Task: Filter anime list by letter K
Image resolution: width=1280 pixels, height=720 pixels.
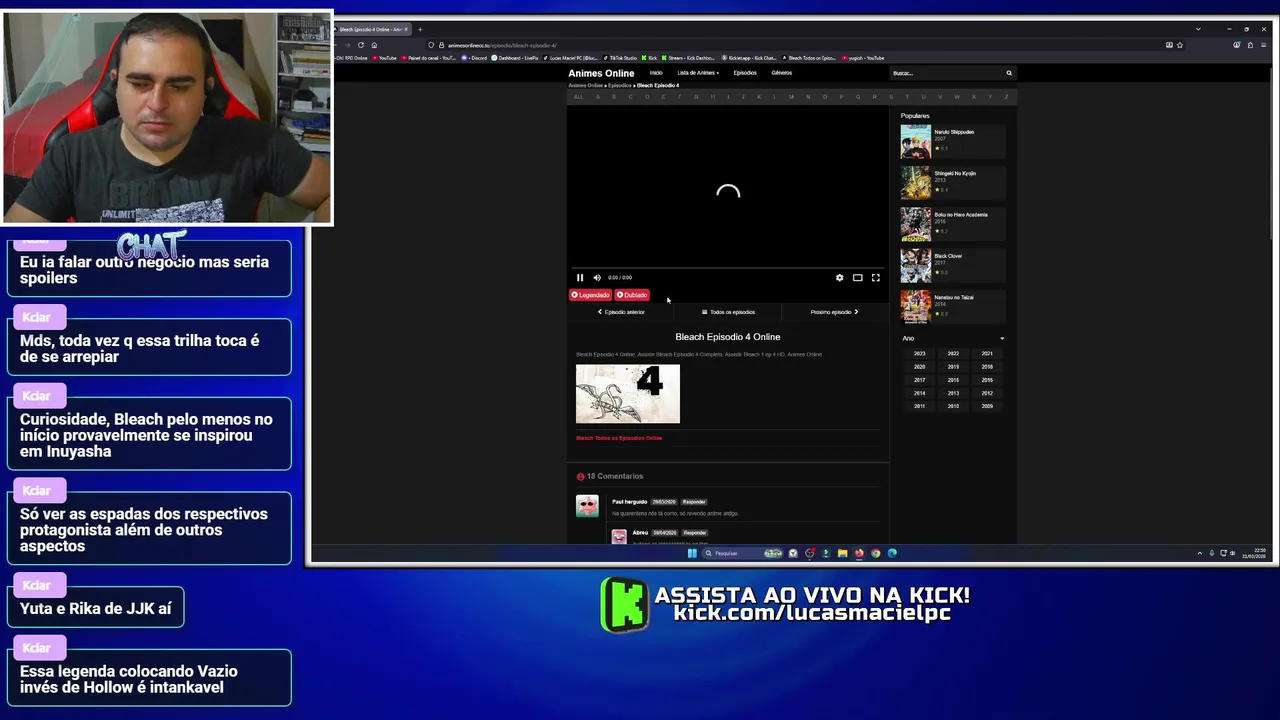Action: point(760,97)
